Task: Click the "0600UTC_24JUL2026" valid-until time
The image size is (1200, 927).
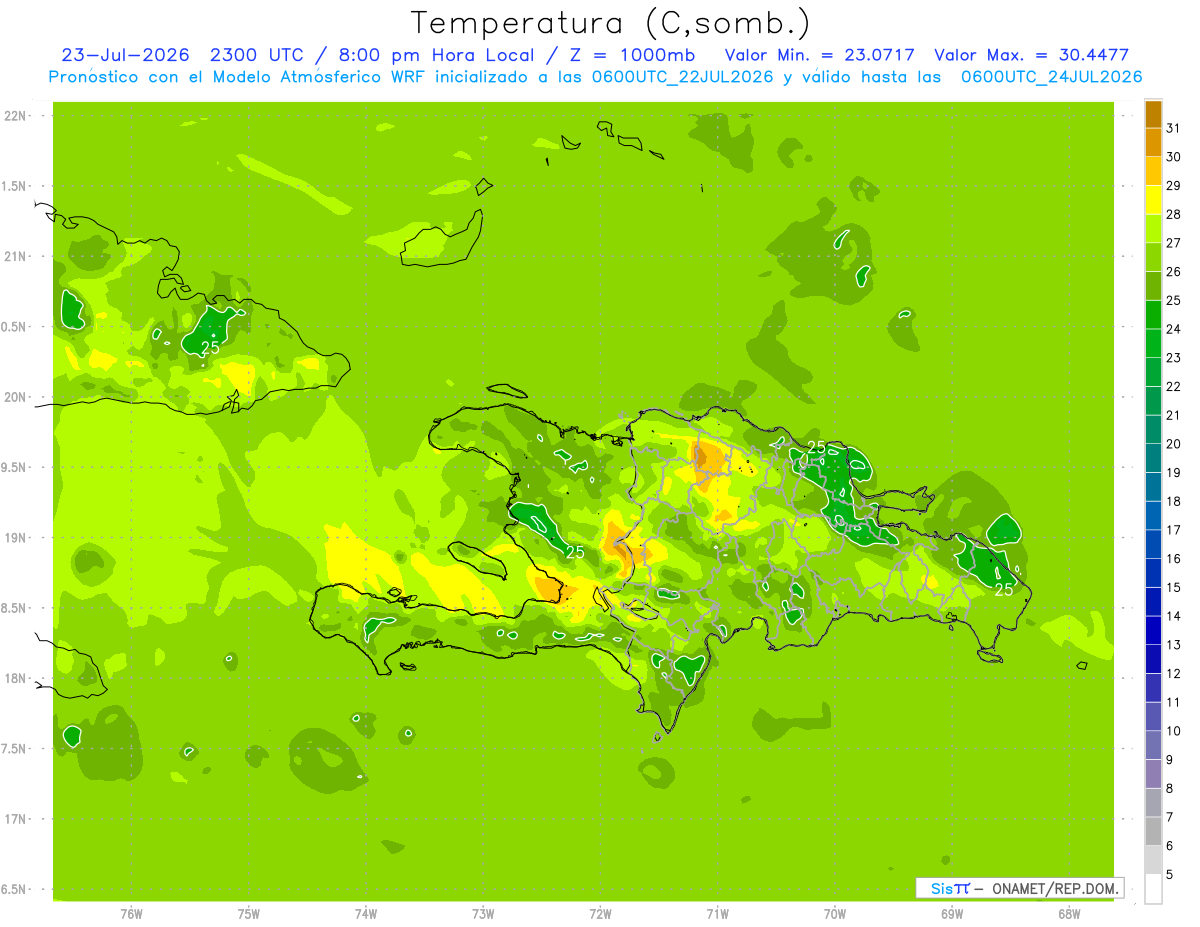Action: pyautogui.click(x=1052, y=77)
